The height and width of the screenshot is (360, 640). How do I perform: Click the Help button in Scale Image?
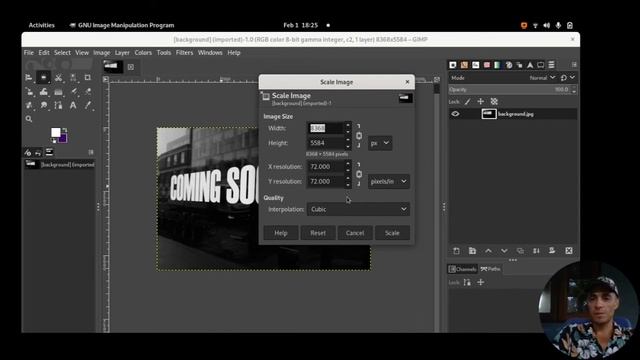click(281, 233)
